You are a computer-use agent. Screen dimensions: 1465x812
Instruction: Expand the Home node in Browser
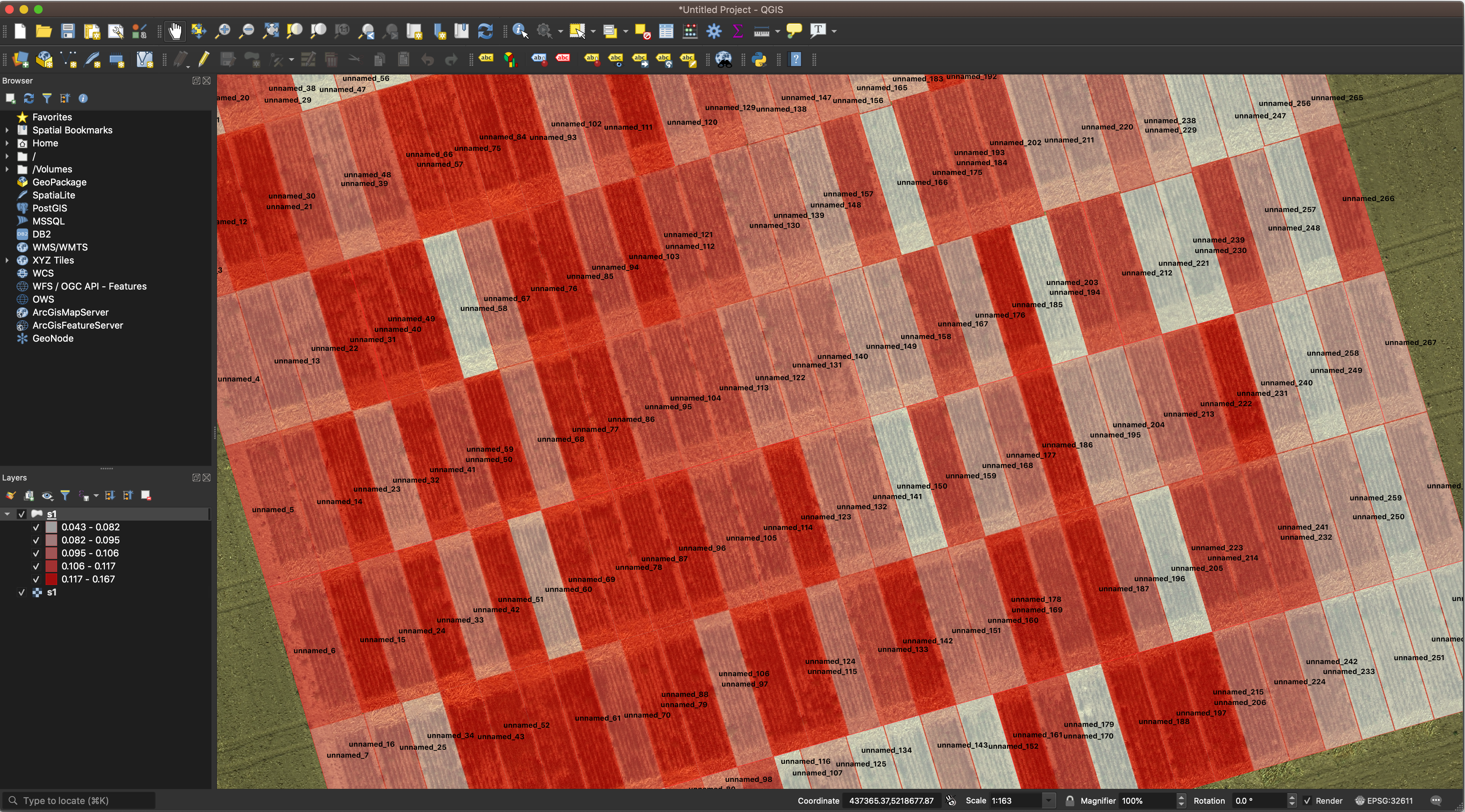click(7, 143)
